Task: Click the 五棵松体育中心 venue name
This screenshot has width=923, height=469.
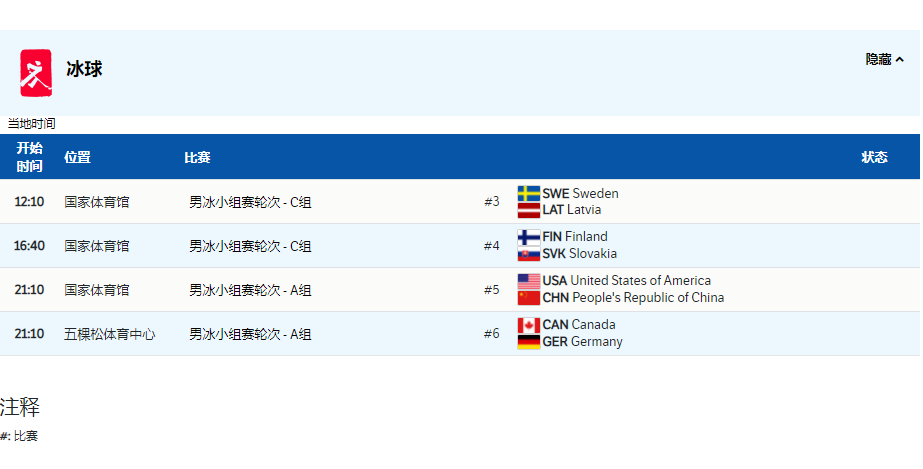Action: coord(110,334)
